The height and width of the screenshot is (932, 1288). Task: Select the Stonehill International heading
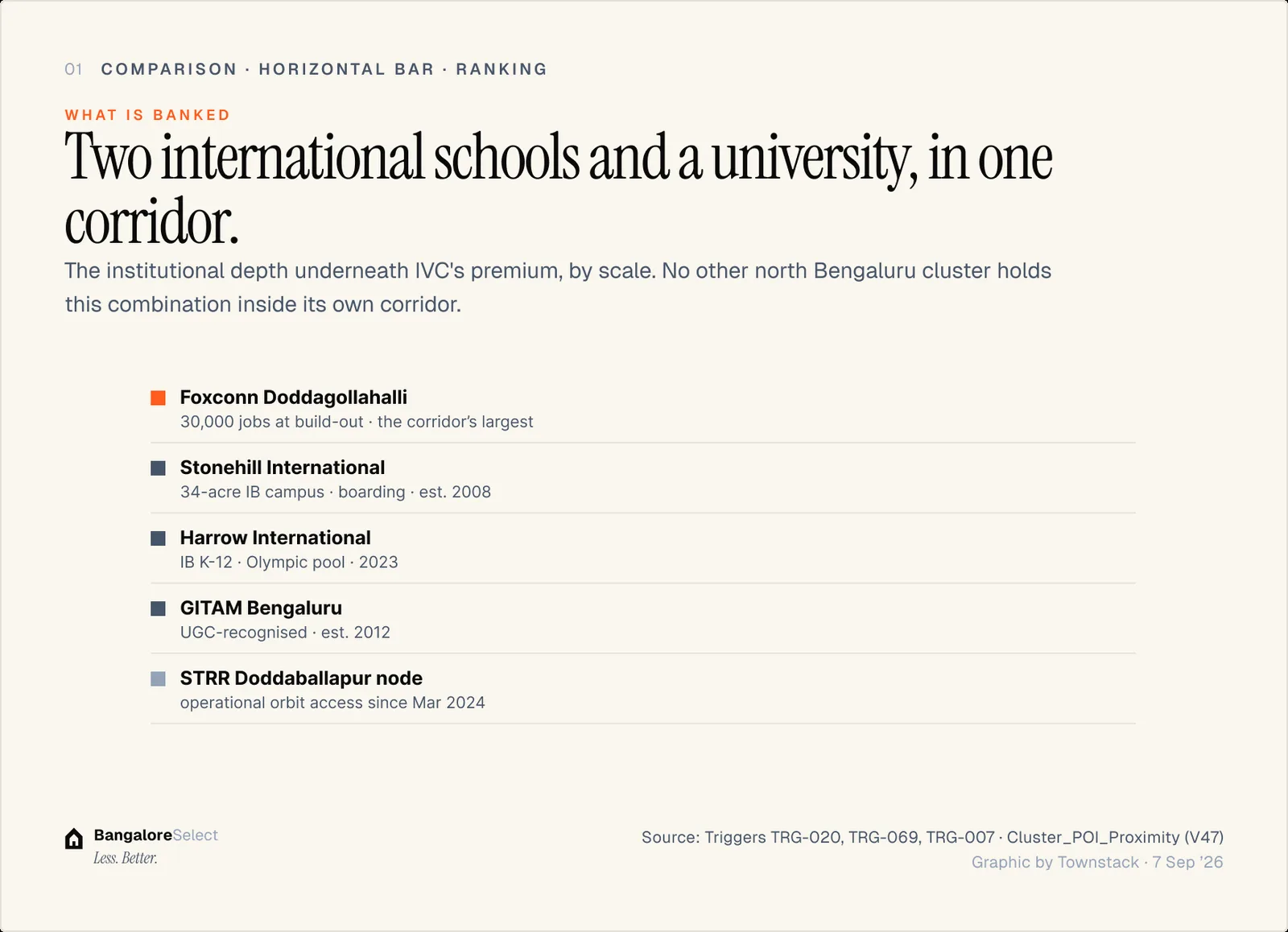[283, 468]
